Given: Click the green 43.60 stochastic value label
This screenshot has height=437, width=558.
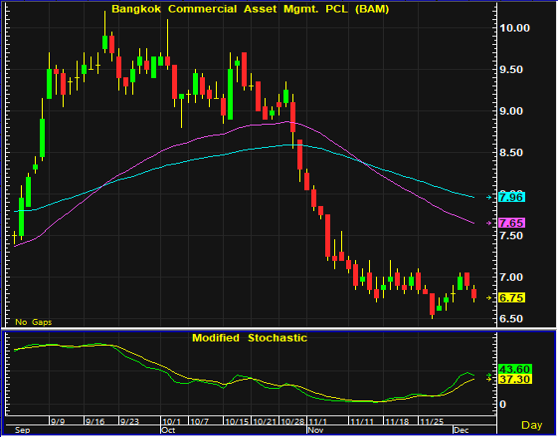Looking at the screenshot, I should click(515, 369).
